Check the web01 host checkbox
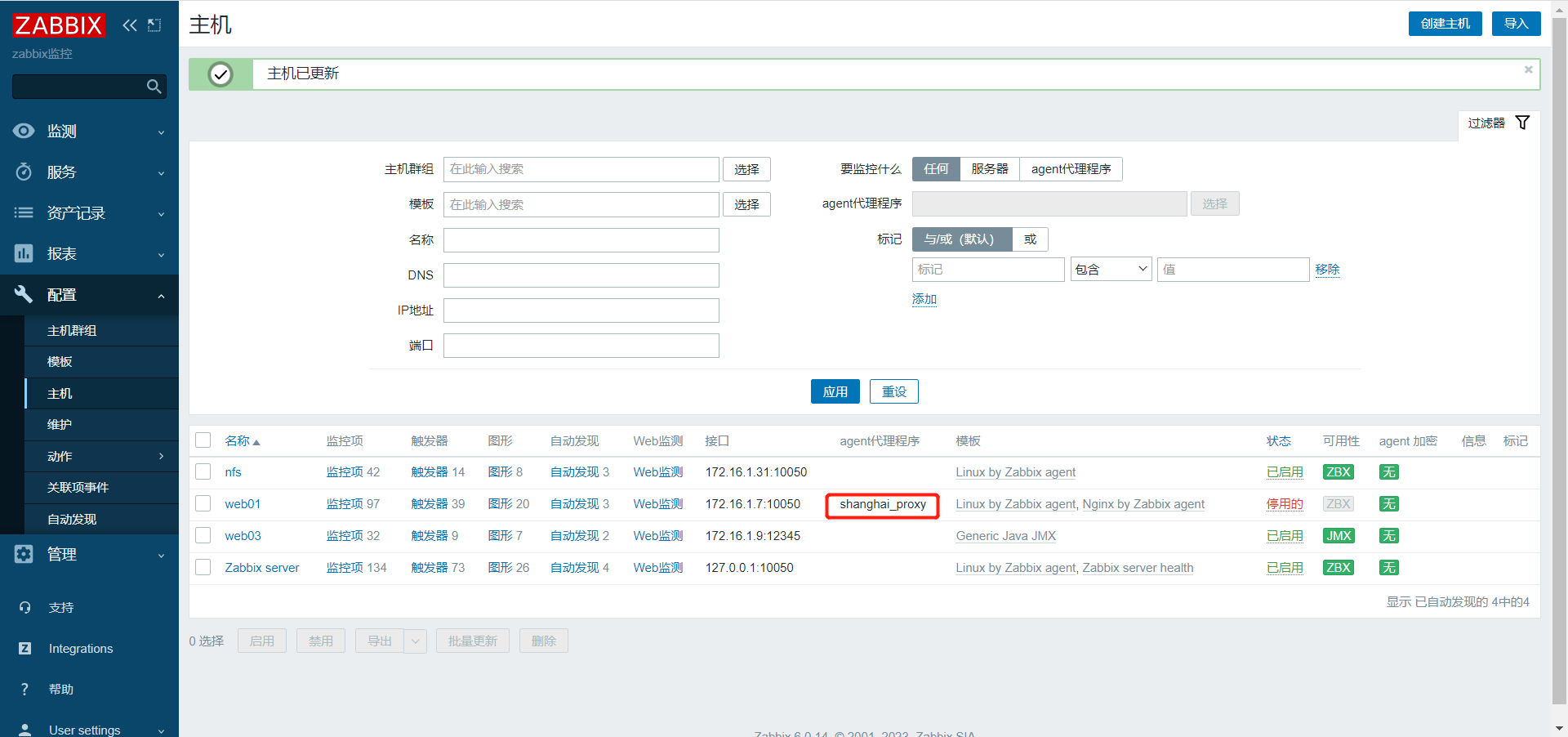Viewport: 1568px width, 737px height. click(203, 503)
